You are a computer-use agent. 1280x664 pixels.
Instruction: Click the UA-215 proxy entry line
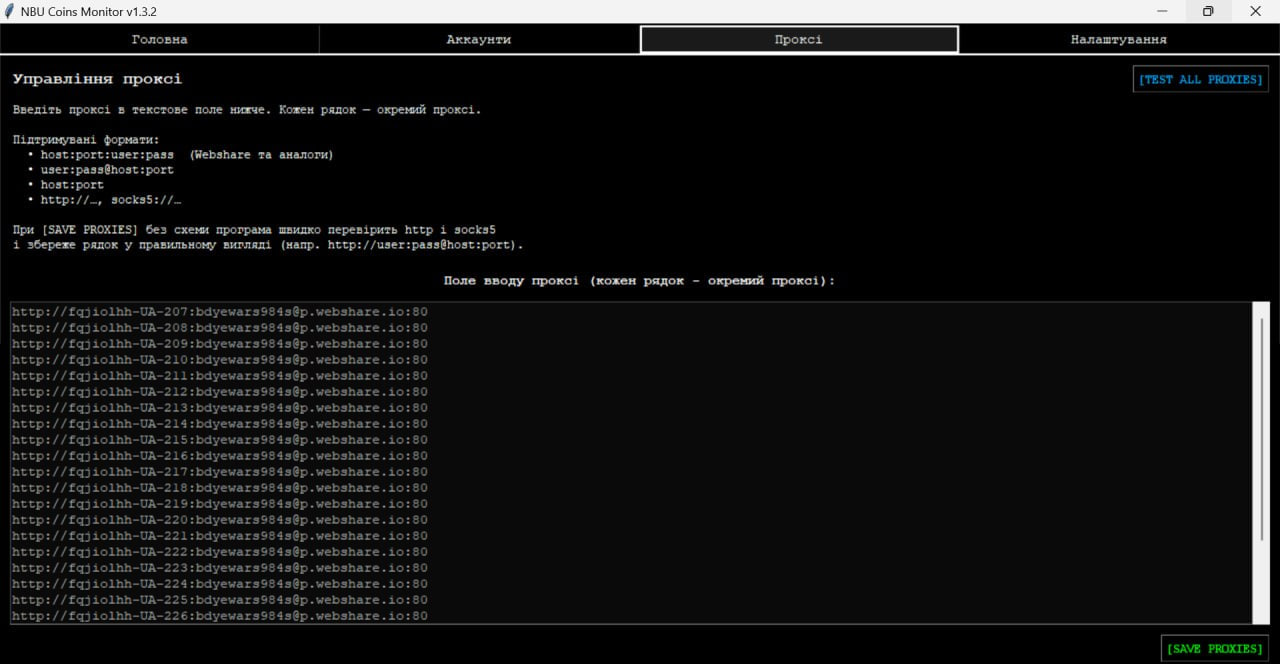(220, 440)
